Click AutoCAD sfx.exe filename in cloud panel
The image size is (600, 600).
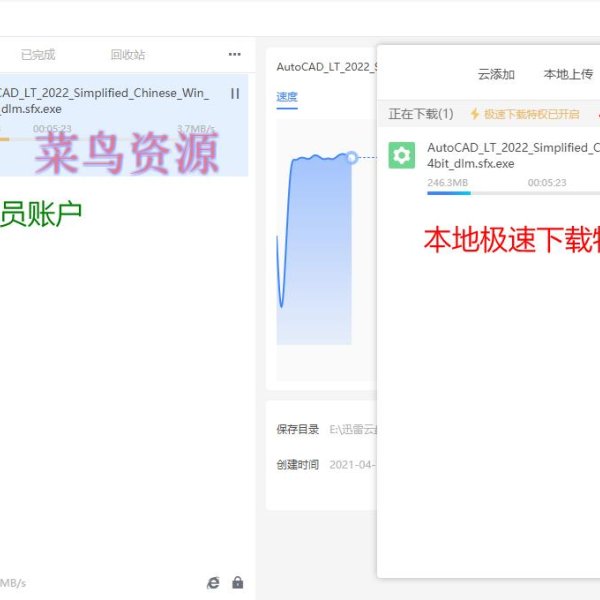[x=514, y=155]
